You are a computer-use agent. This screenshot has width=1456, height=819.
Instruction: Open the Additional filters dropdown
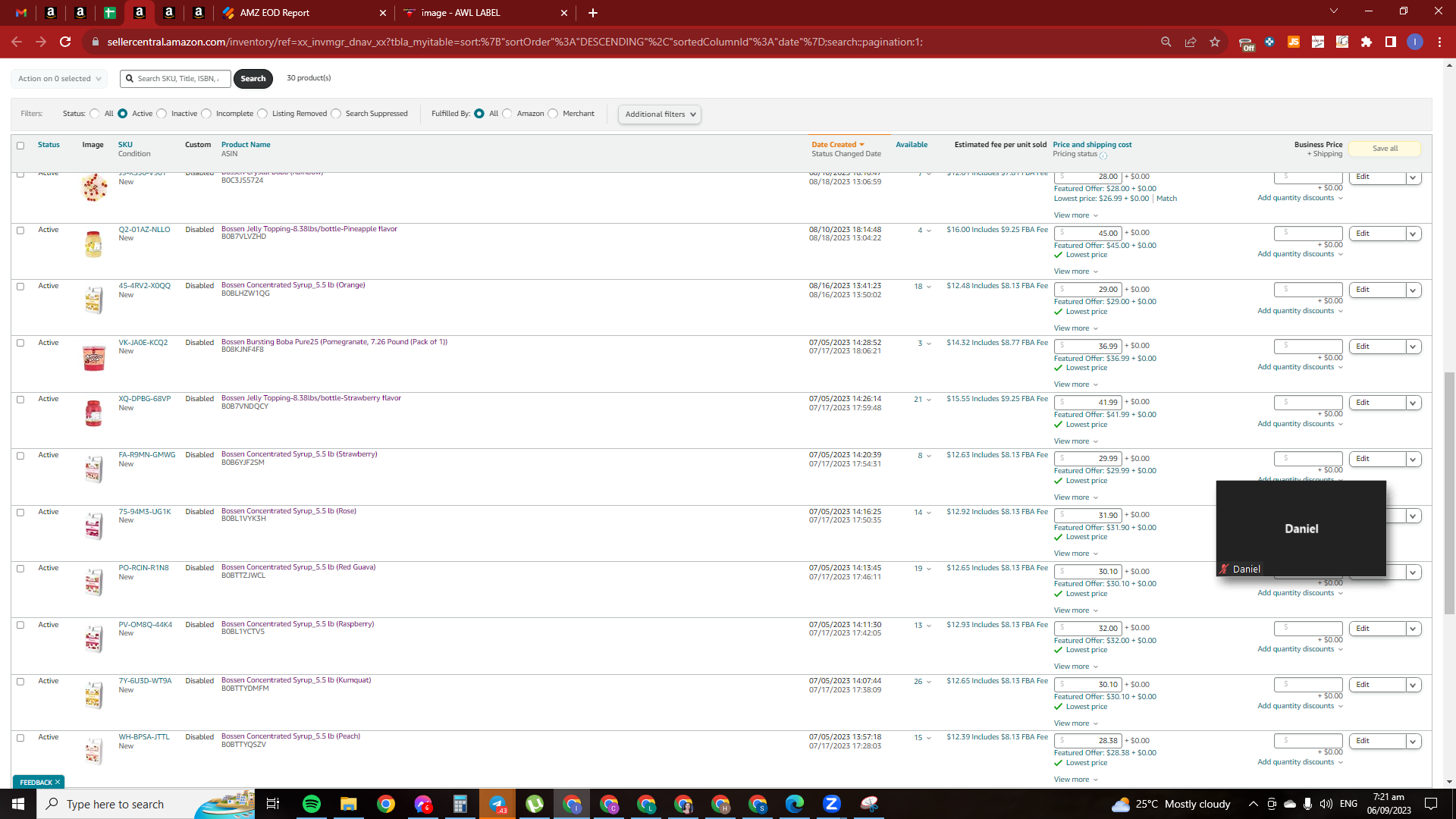tap(660, 115)
